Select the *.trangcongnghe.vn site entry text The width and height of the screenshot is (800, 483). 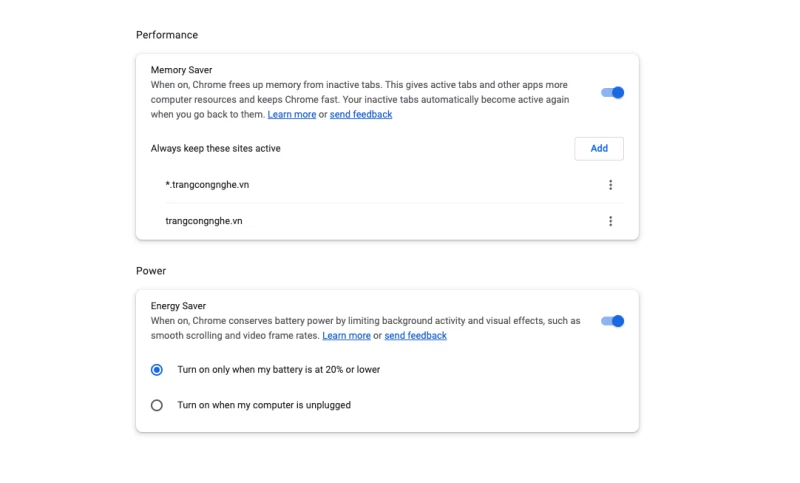click(x=207, y=185)
